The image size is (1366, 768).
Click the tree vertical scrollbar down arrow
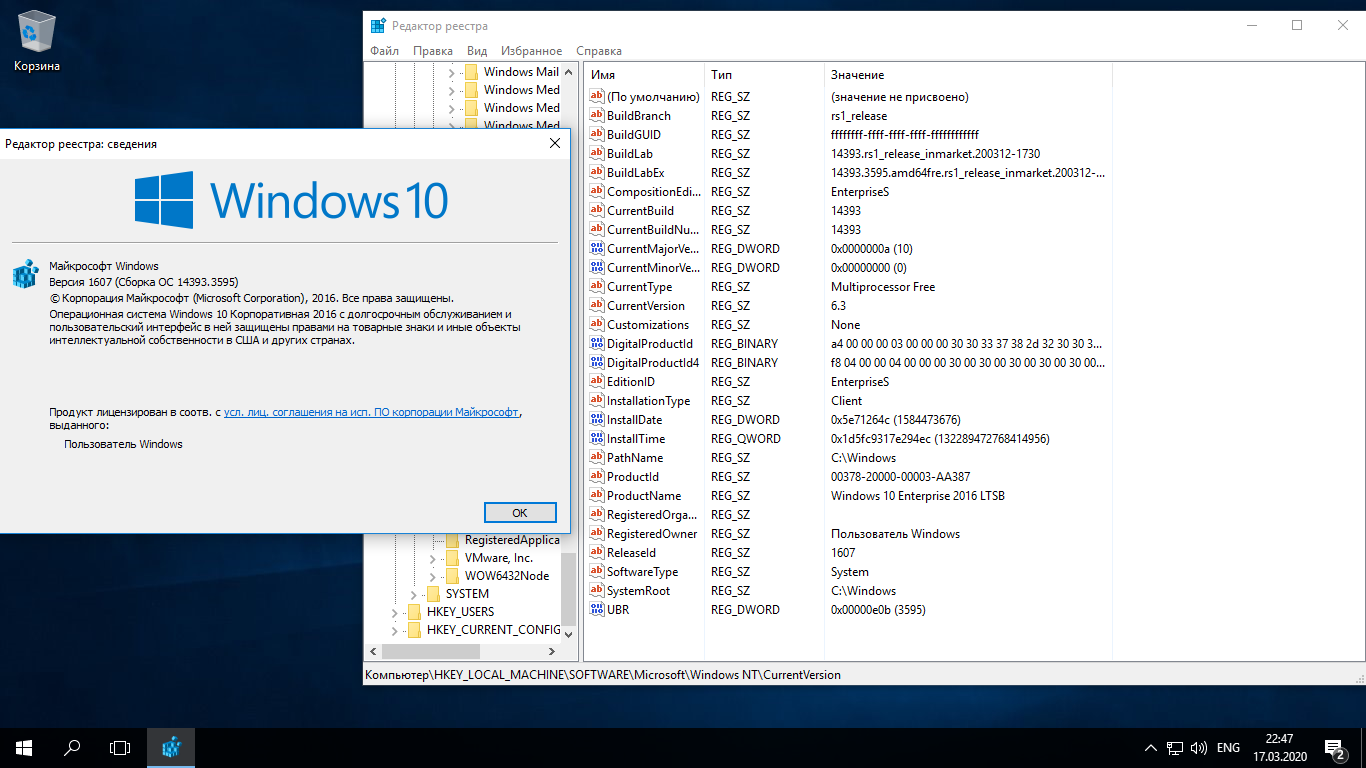[x=569, y=634]
